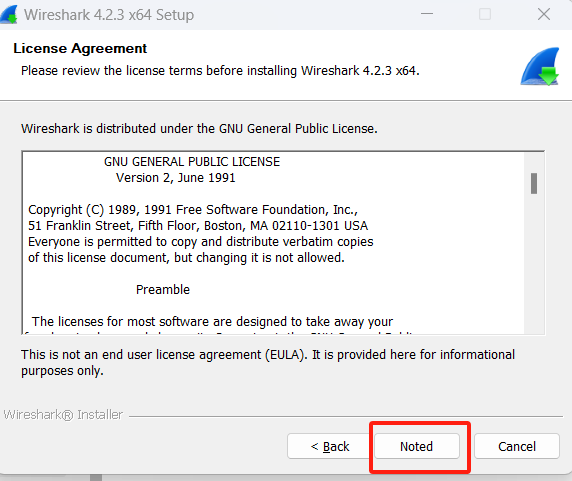Click the Wireshark® Installer branding label
The image size is (572, 481).
click(63, 415)
